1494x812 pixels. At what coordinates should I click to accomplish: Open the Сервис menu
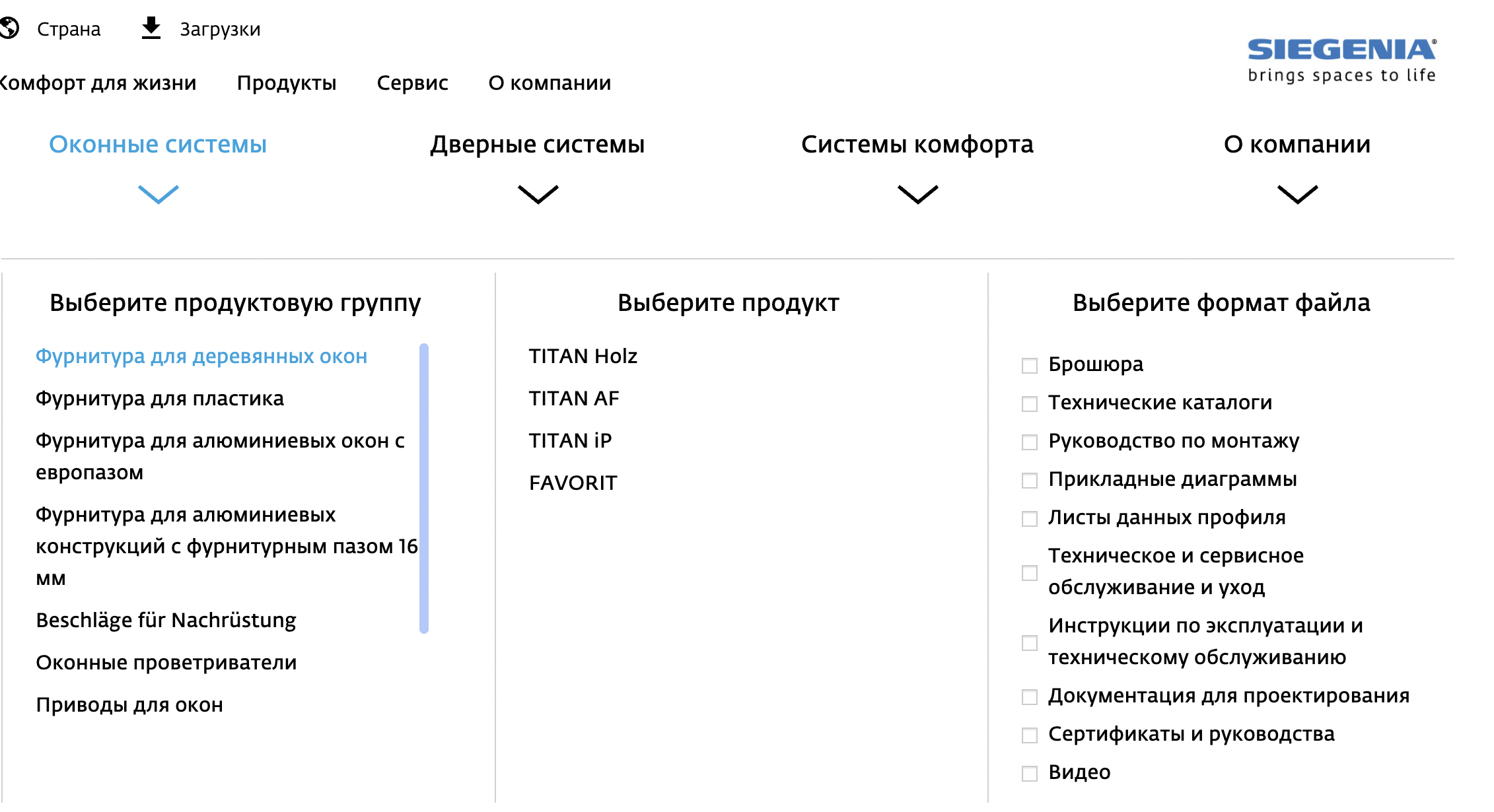point(412,83)
